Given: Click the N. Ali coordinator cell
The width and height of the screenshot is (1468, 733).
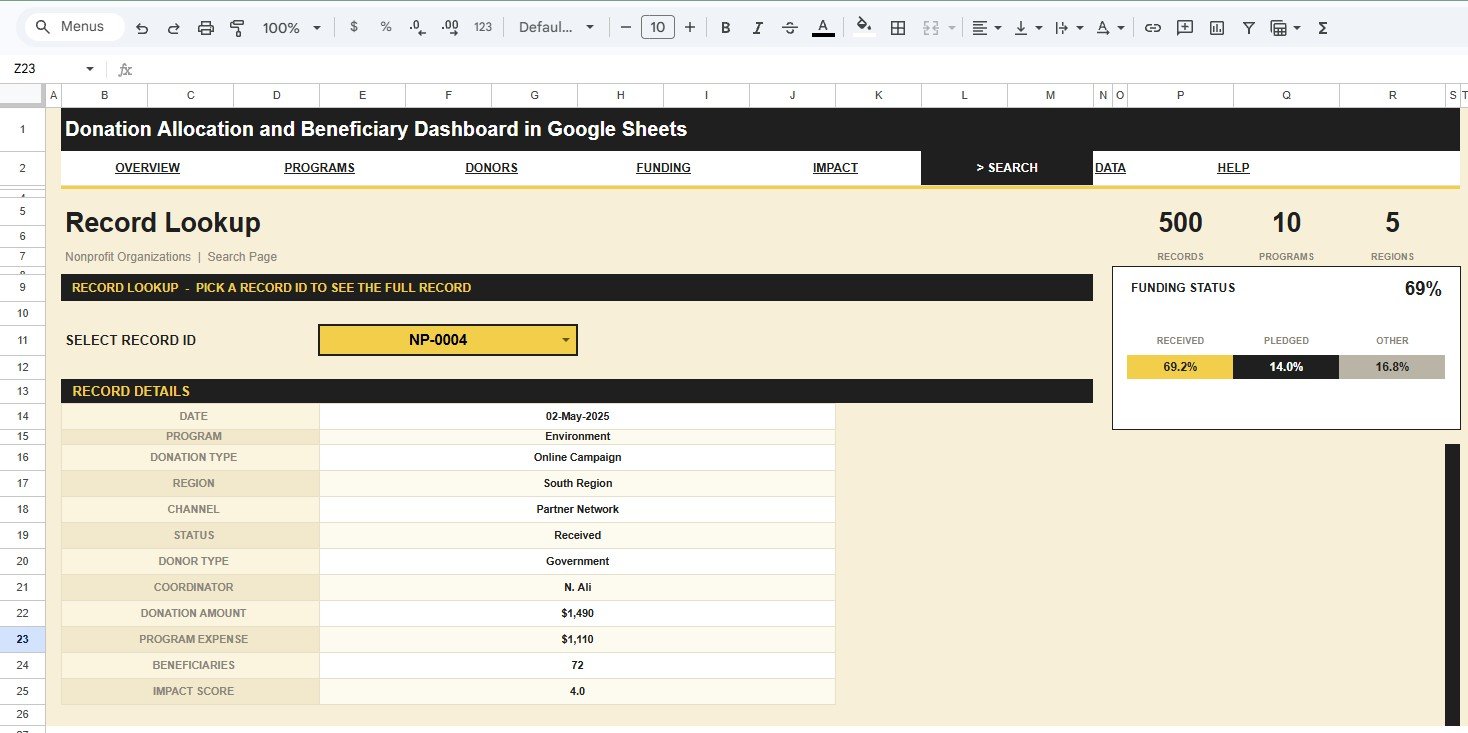Looking at the screenshot, I should 577,587.
